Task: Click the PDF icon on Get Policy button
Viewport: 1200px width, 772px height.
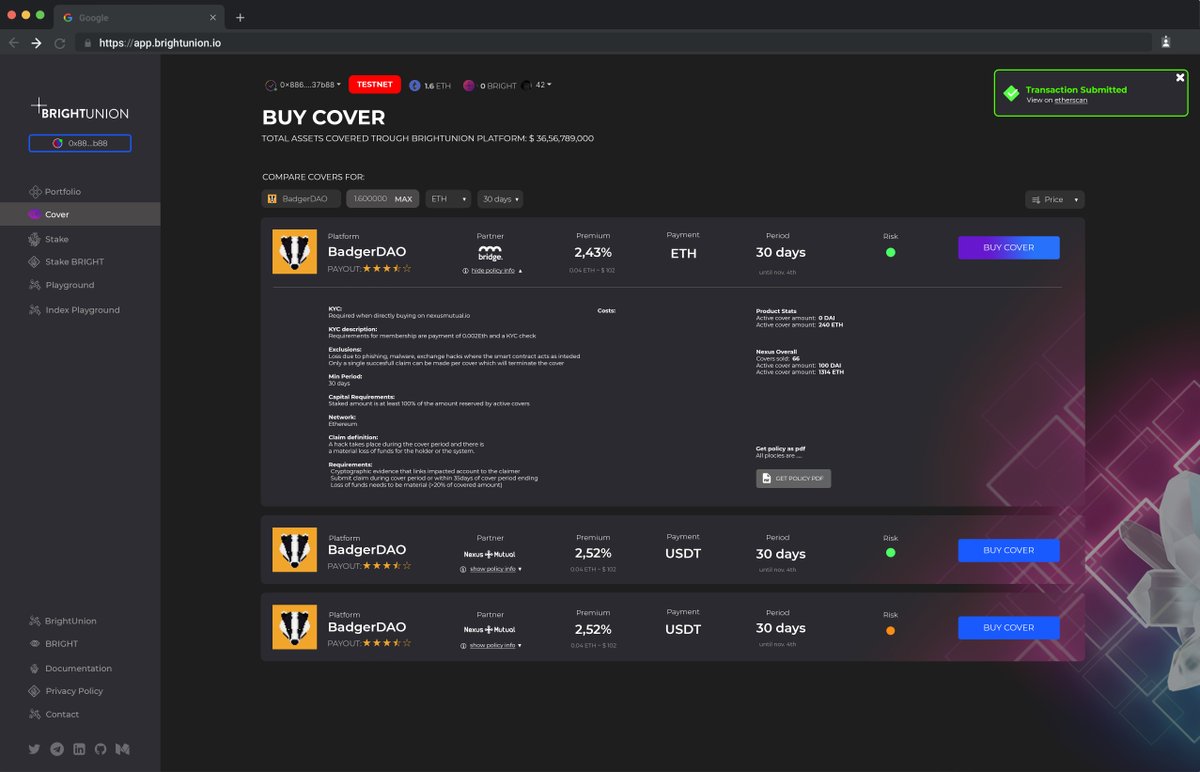Action: coord(766,479)
